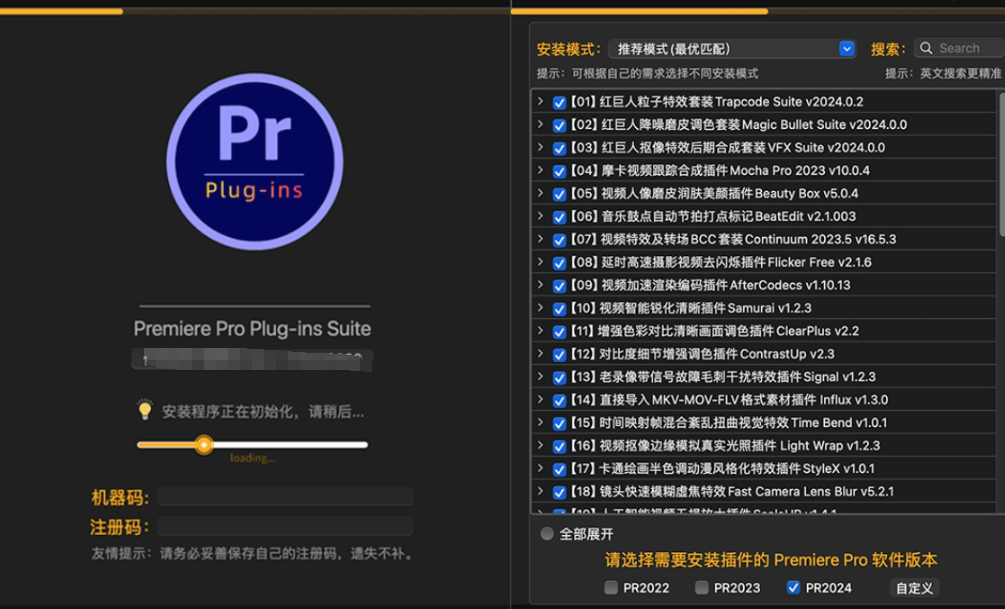Expand the Influx v1.3.0 row
1005x609 pixels.
(x=540, y=399)
